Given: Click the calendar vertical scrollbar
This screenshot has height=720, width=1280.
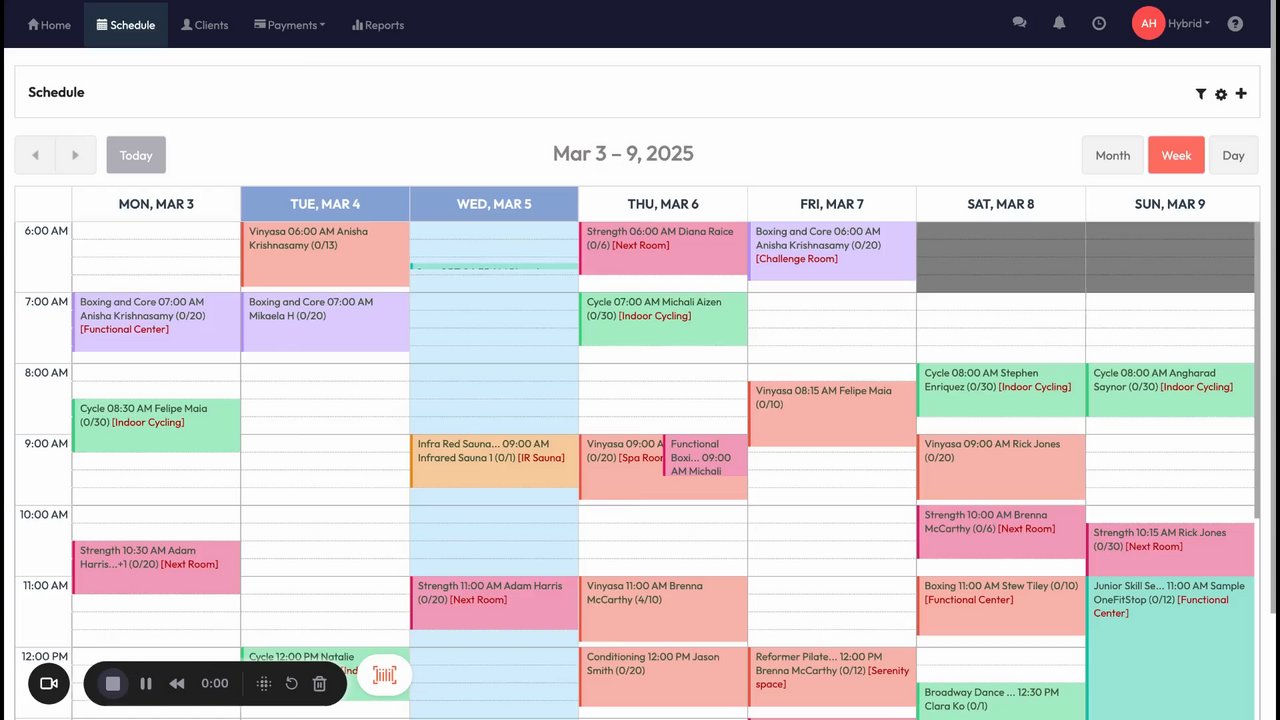Looking at the screenshot, I should 1257,370.
